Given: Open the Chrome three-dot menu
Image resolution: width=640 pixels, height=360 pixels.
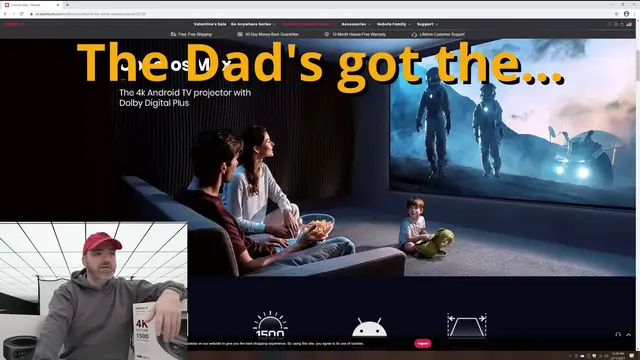Looking at the screenshot, I should point(635,14).
